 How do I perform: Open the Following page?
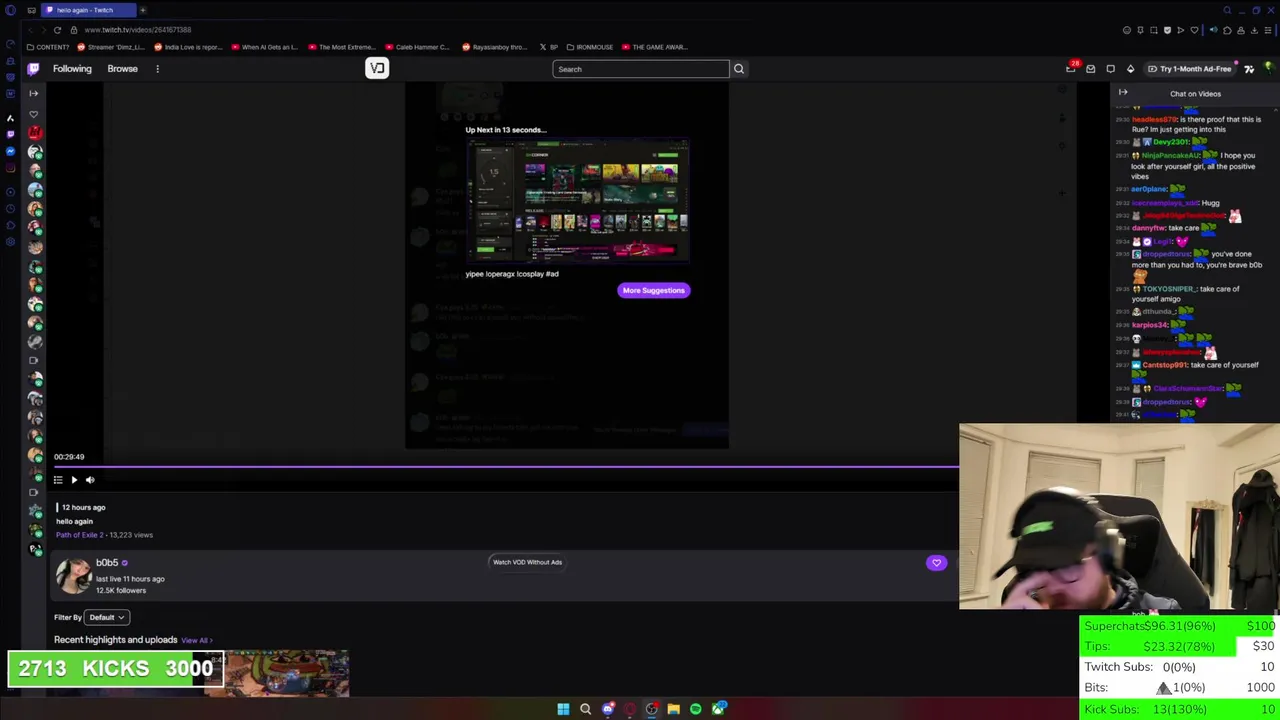72,69
